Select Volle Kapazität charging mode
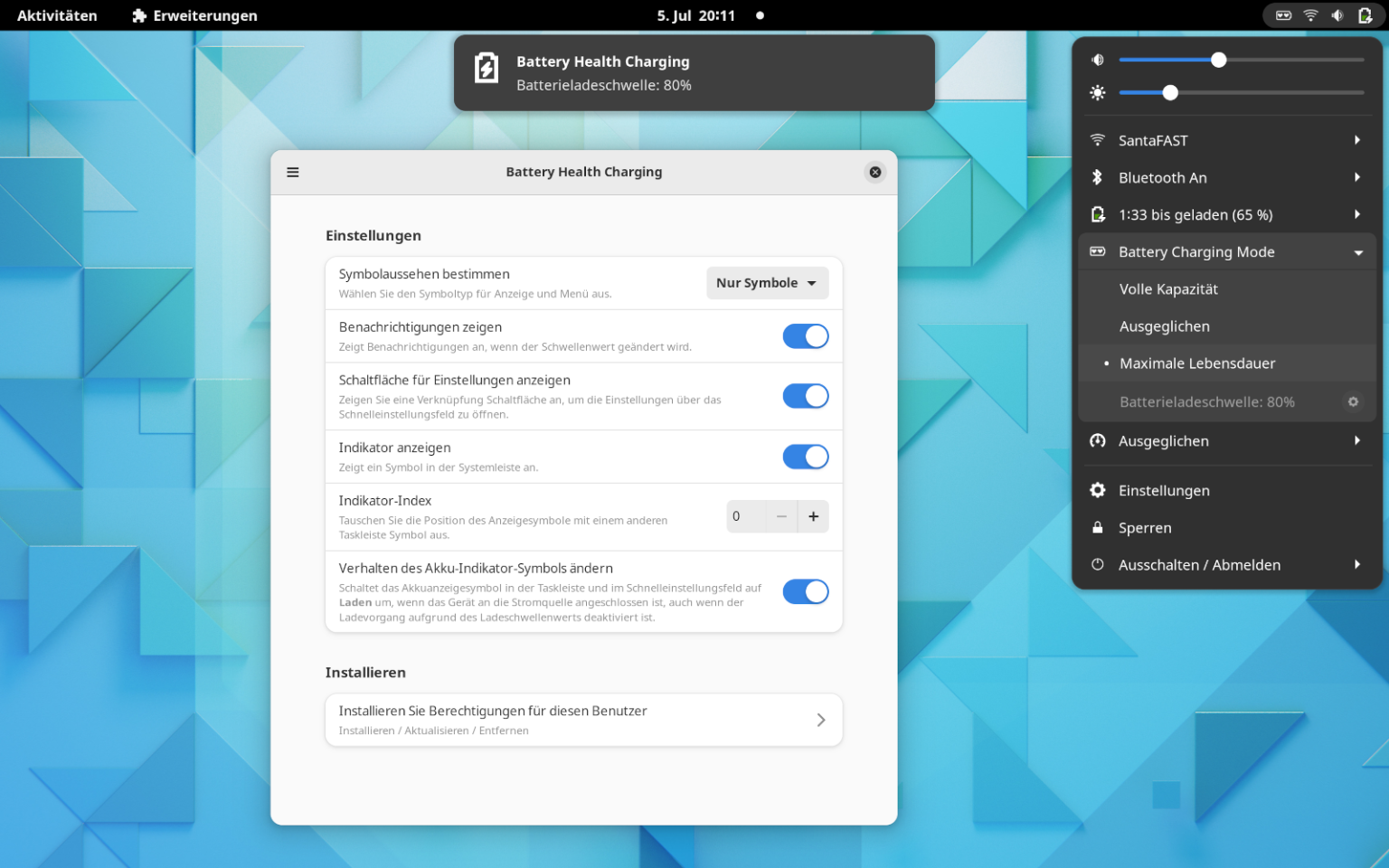 1168,288
